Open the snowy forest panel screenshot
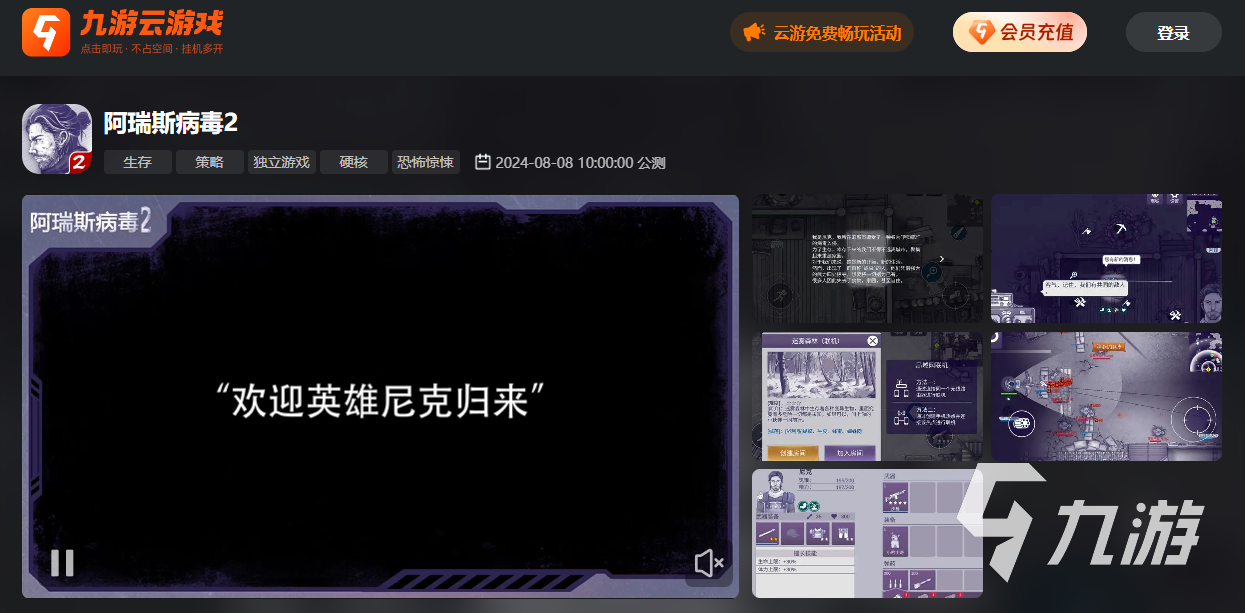The width and height of the screenshot is (1245, 613). point(867,397)
